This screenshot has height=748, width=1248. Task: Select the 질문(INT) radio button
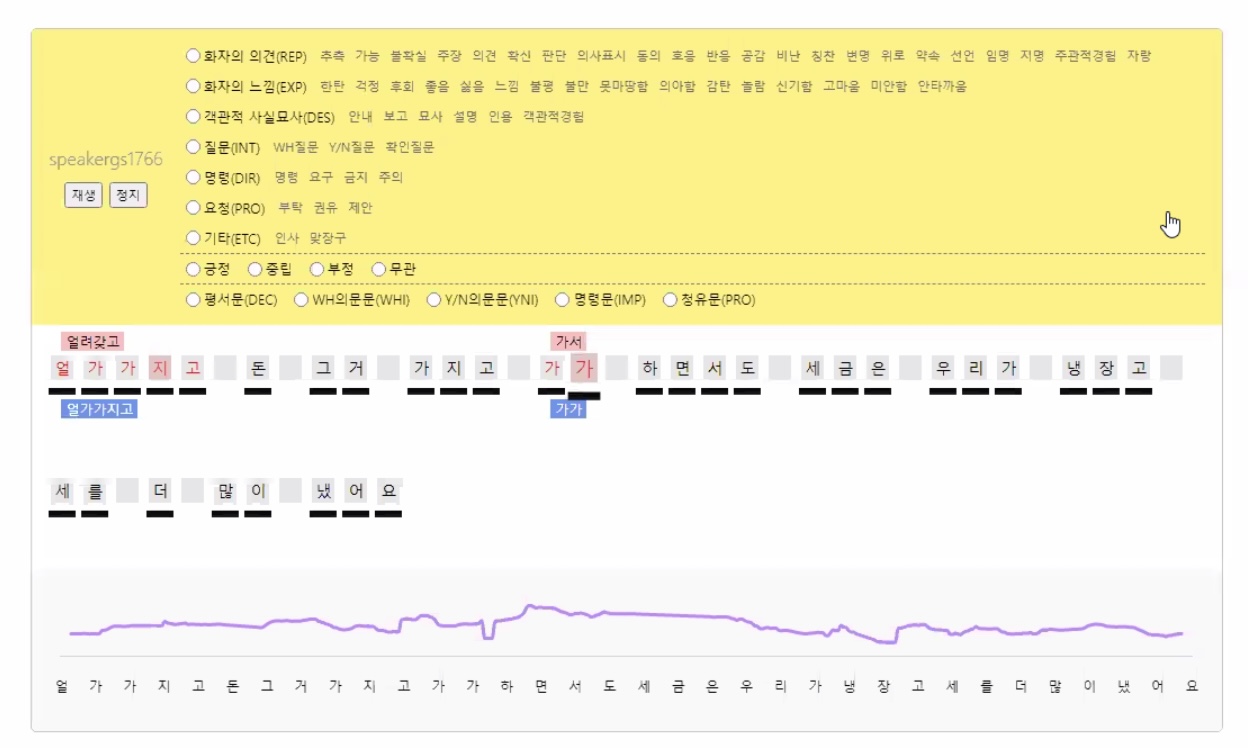(x=193, y=147)
